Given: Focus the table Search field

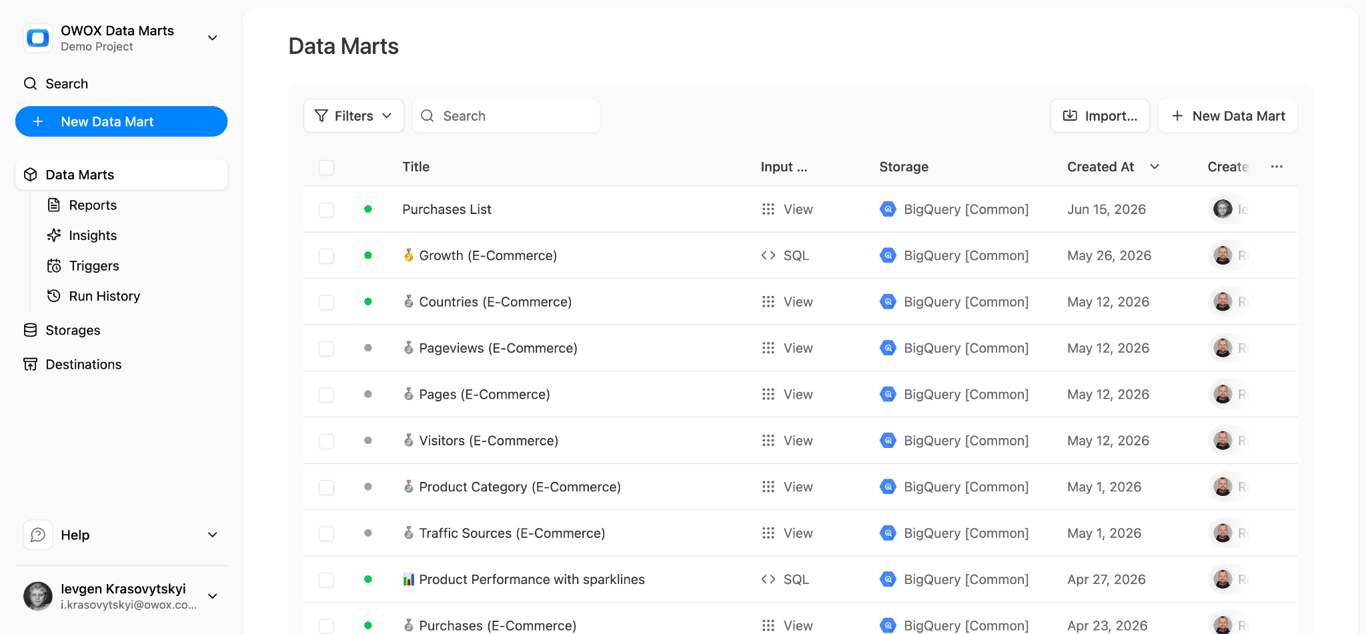Looking at the screenshot, I should (x=506, y=116).
